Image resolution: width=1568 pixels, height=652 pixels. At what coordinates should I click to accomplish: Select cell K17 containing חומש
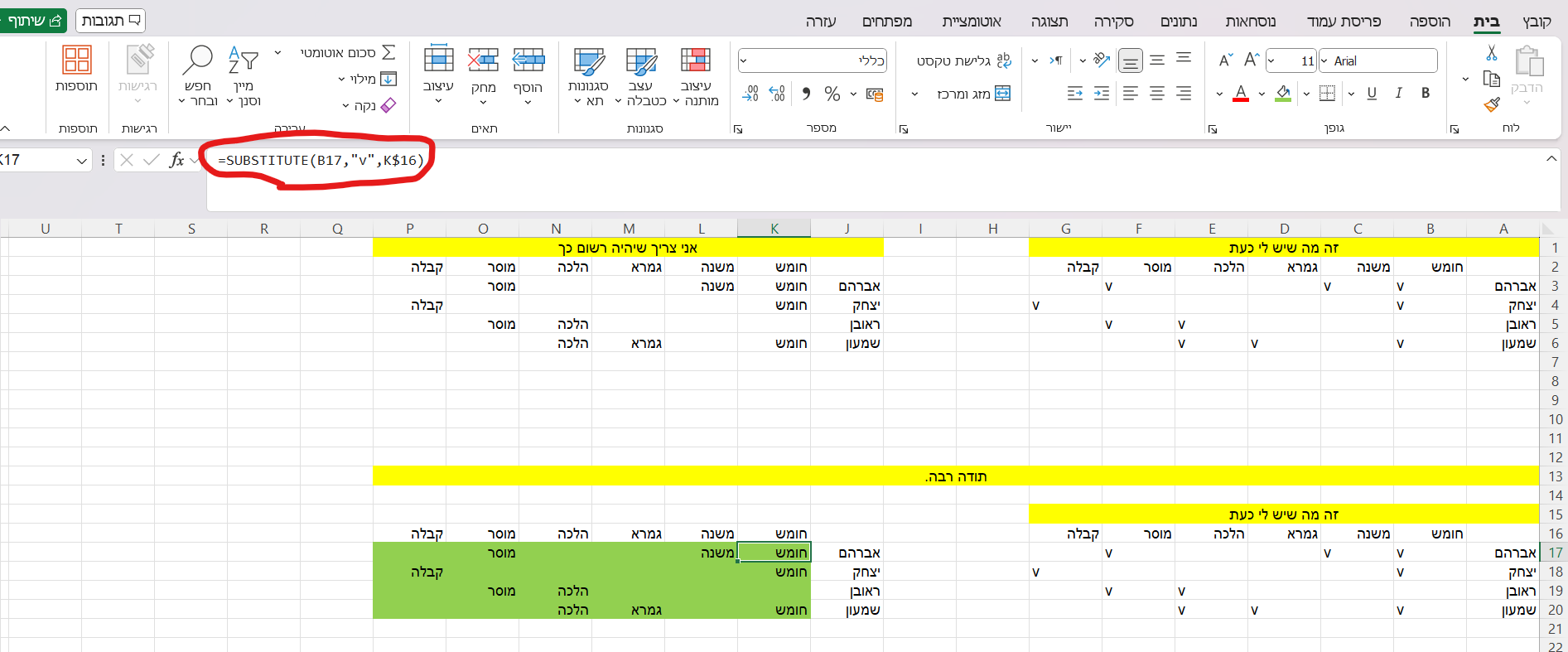tap(774, 553)
